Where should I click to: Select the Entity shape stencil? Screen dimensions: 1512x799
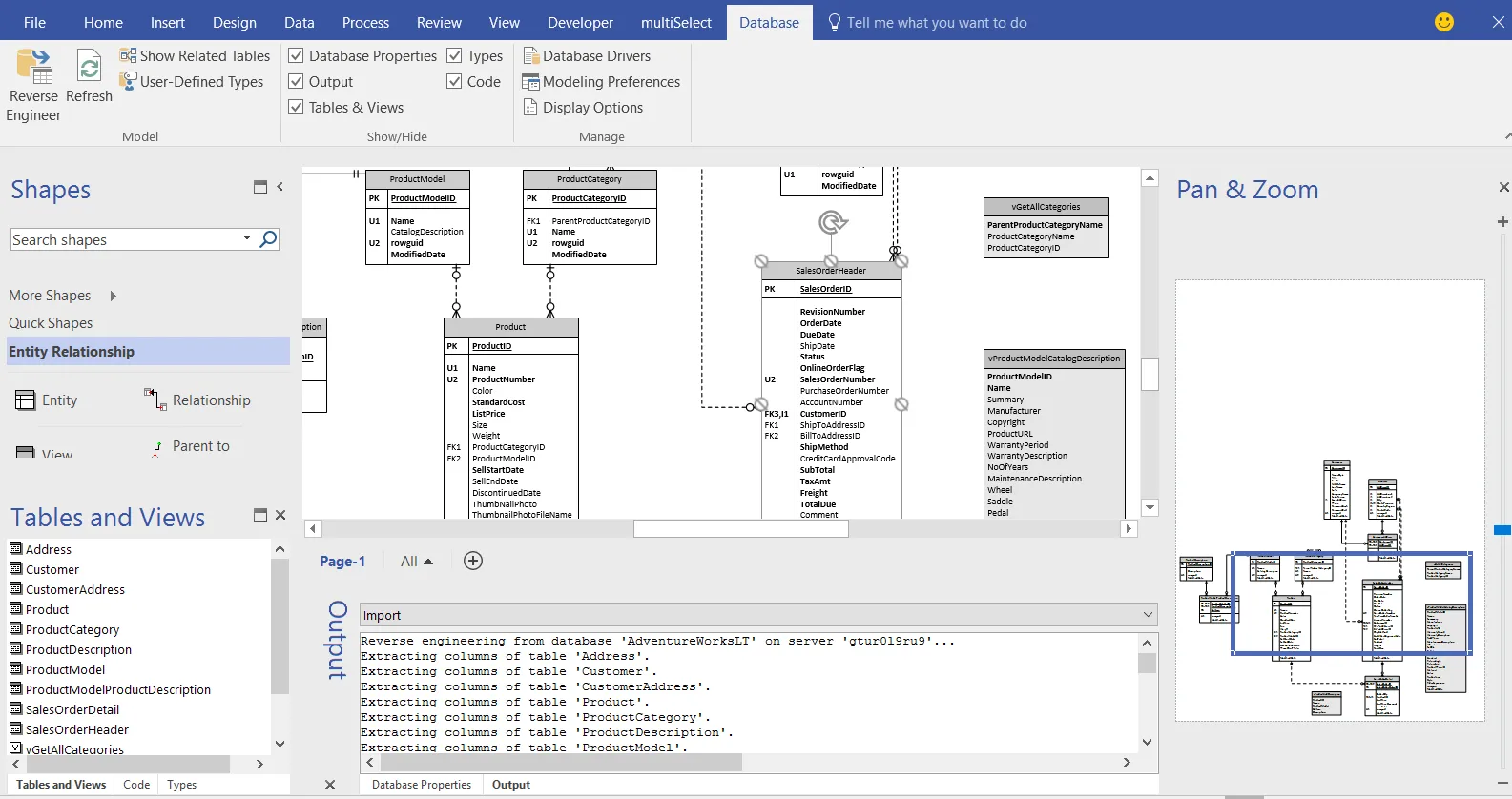(47, 400)
